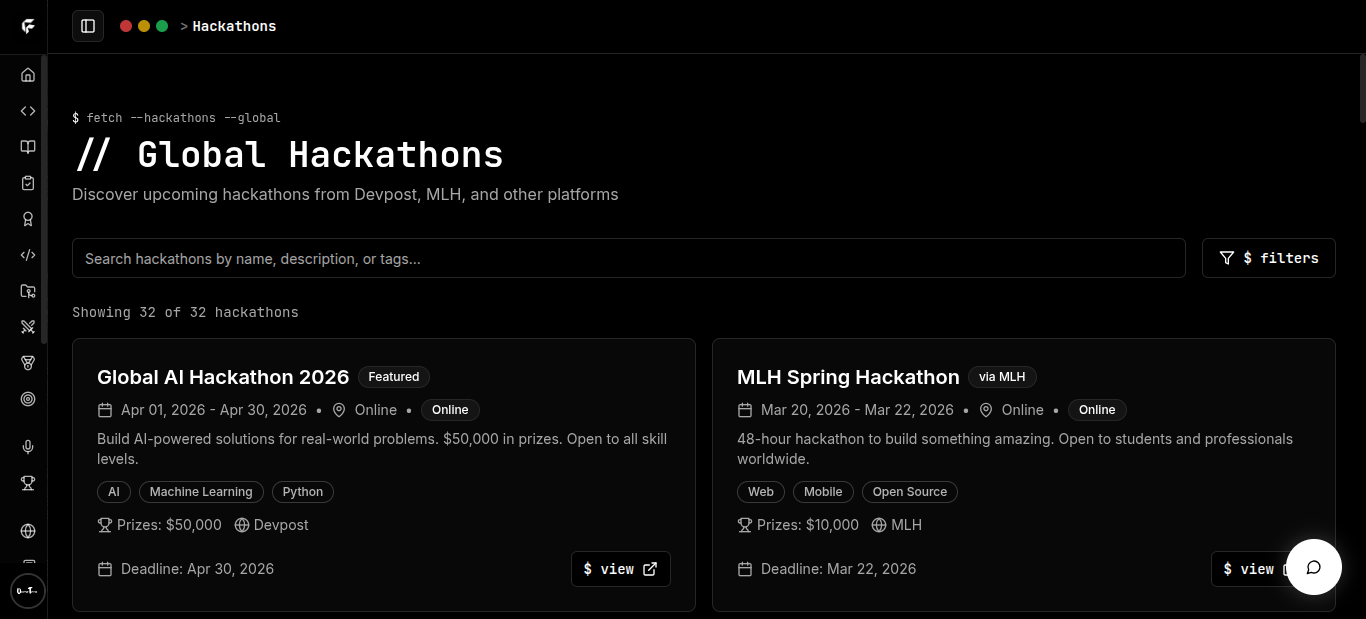This screenshot has height=619, width=1366.
Task: Click the code brackets sidebar icon
Action: (28, 111)
